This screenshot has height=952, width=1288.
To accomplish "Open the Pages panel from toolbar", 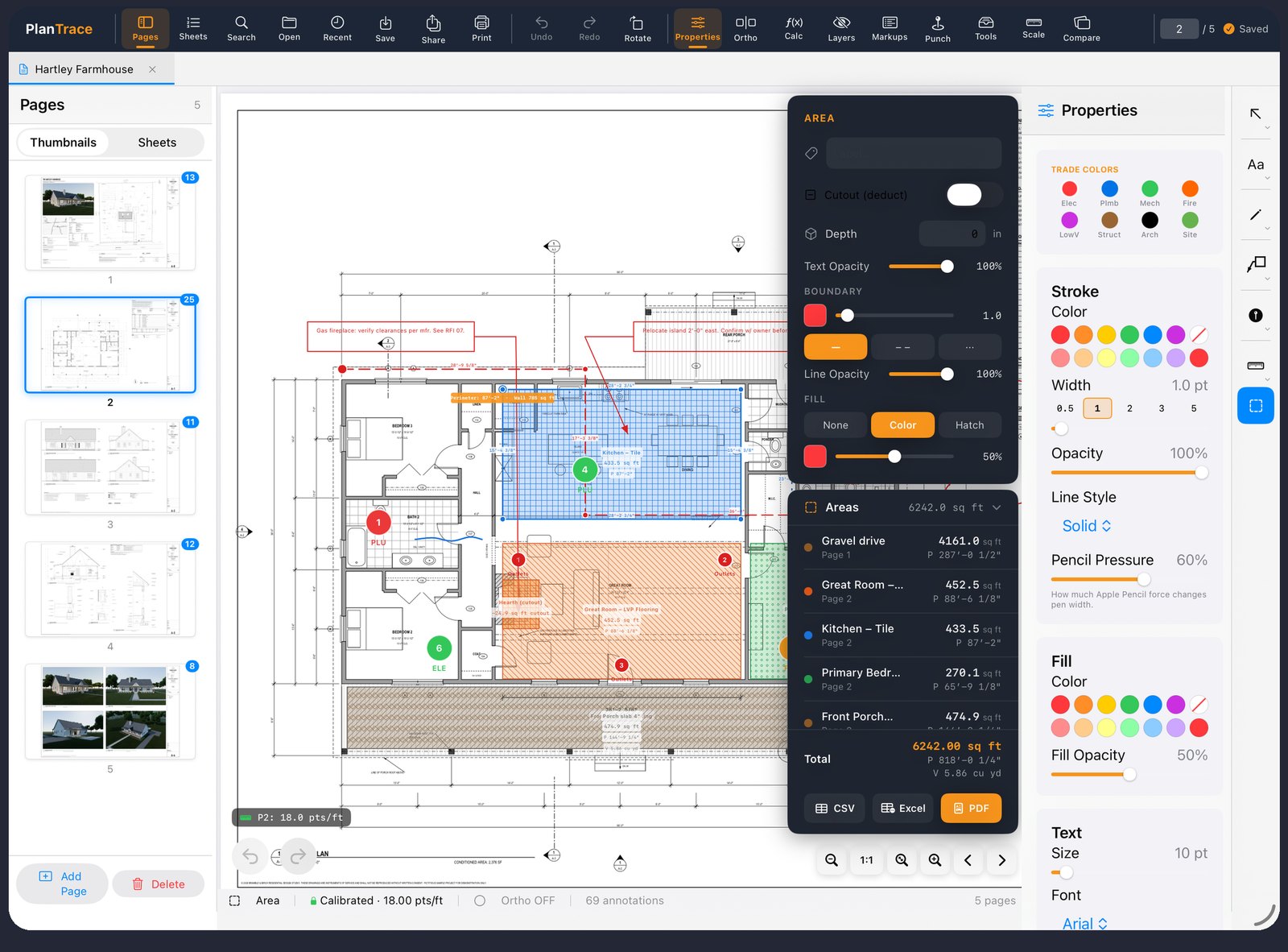I will tap(145, 28).
